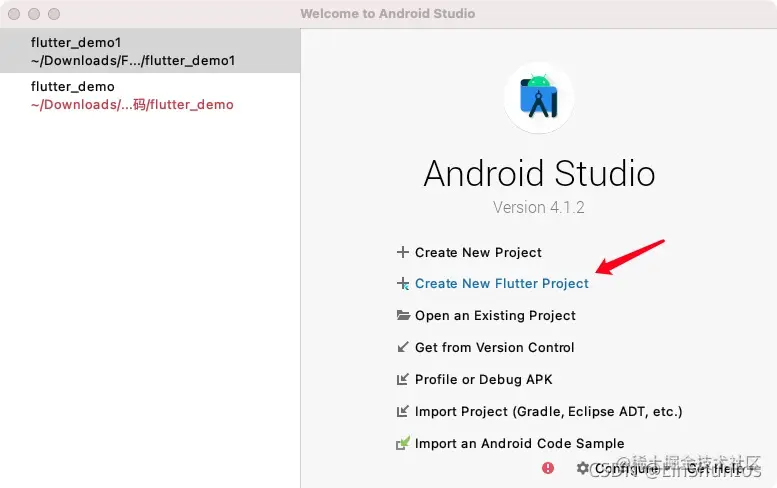
Task: Open recent project flutter_demo1
Action: pyautogui.click(x=150, y=51)
